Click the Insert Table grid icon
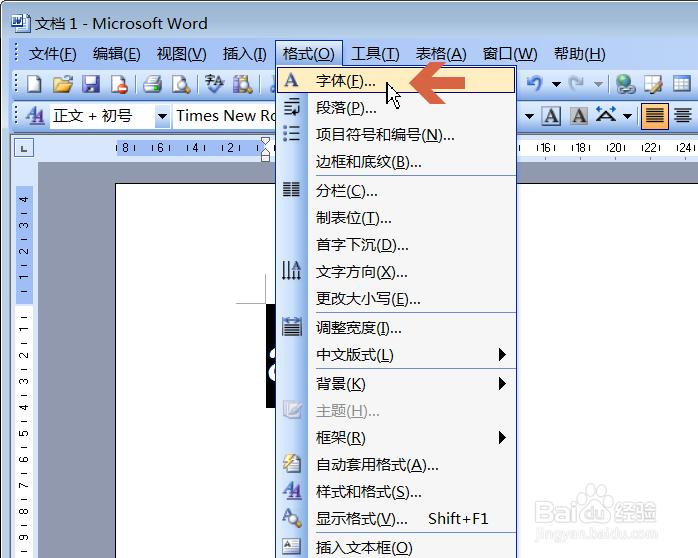 point(682,84)
